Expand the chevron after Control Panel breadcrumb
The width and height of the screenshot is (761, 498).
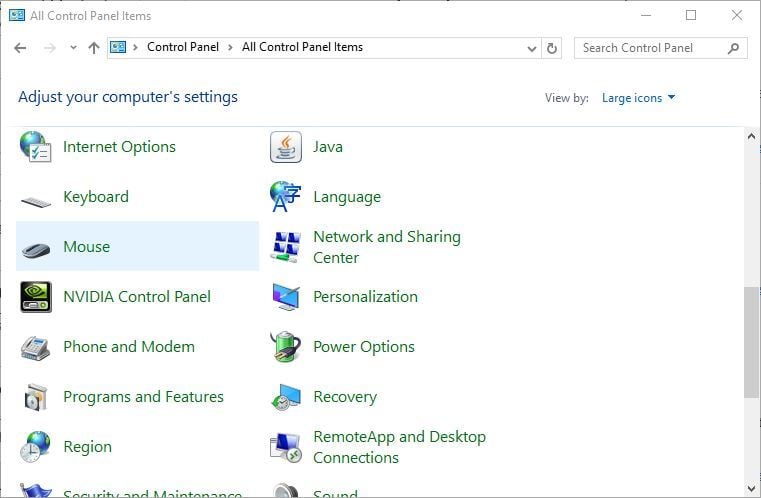[x=231, y=47]
